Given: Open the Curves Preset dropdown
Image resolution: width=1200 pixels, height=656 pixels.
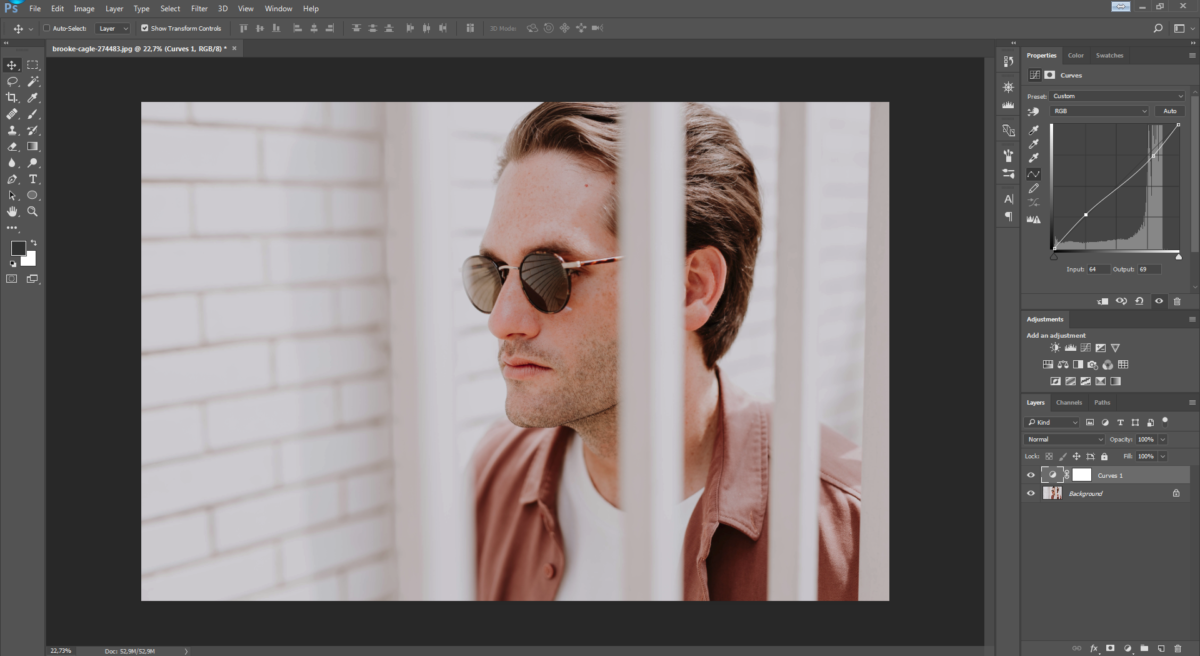Looking at the screenshot, I should point(1116,96).
